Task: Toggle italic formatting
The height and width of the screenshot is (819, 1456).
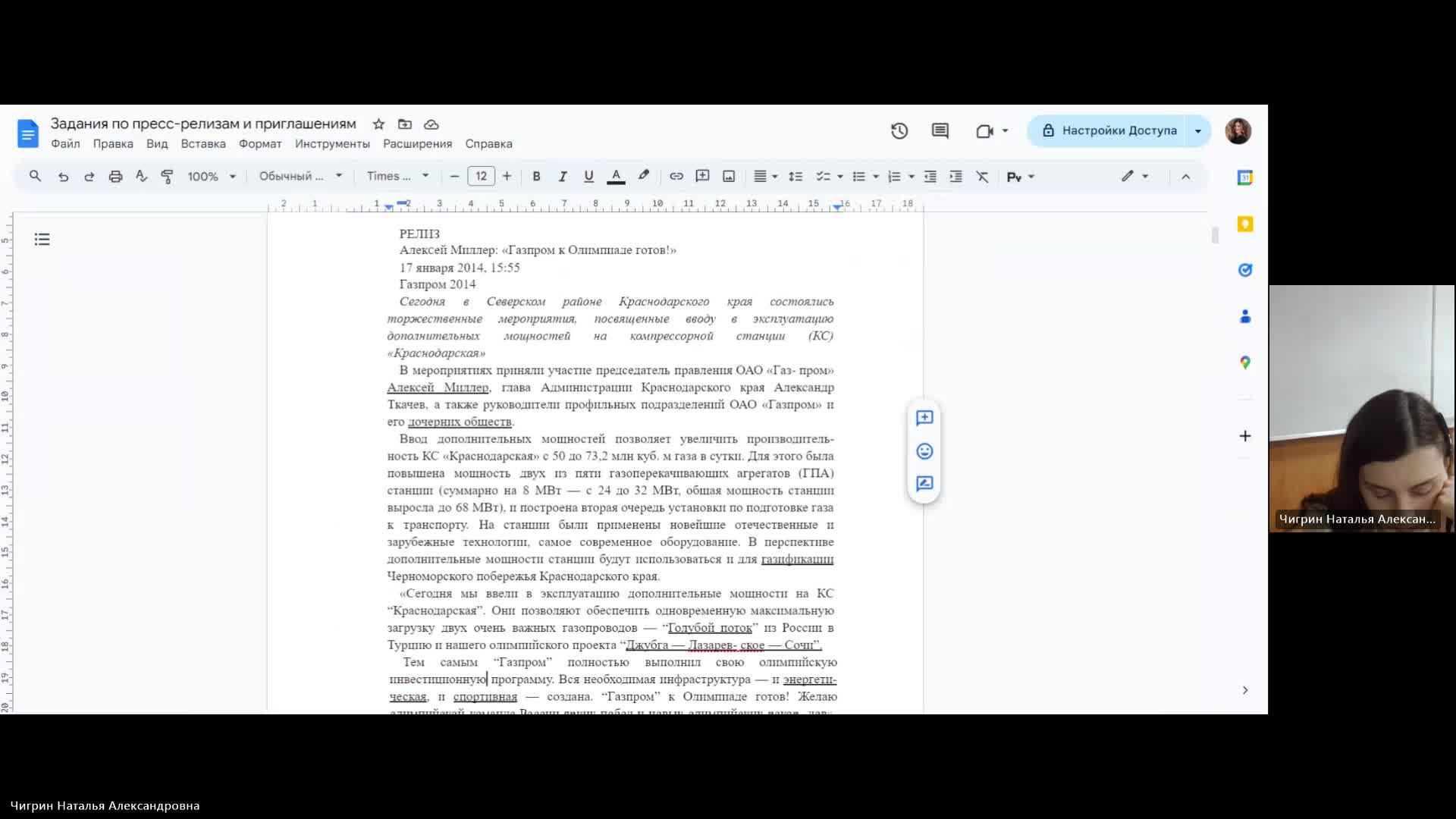Action: click(563, 177)
